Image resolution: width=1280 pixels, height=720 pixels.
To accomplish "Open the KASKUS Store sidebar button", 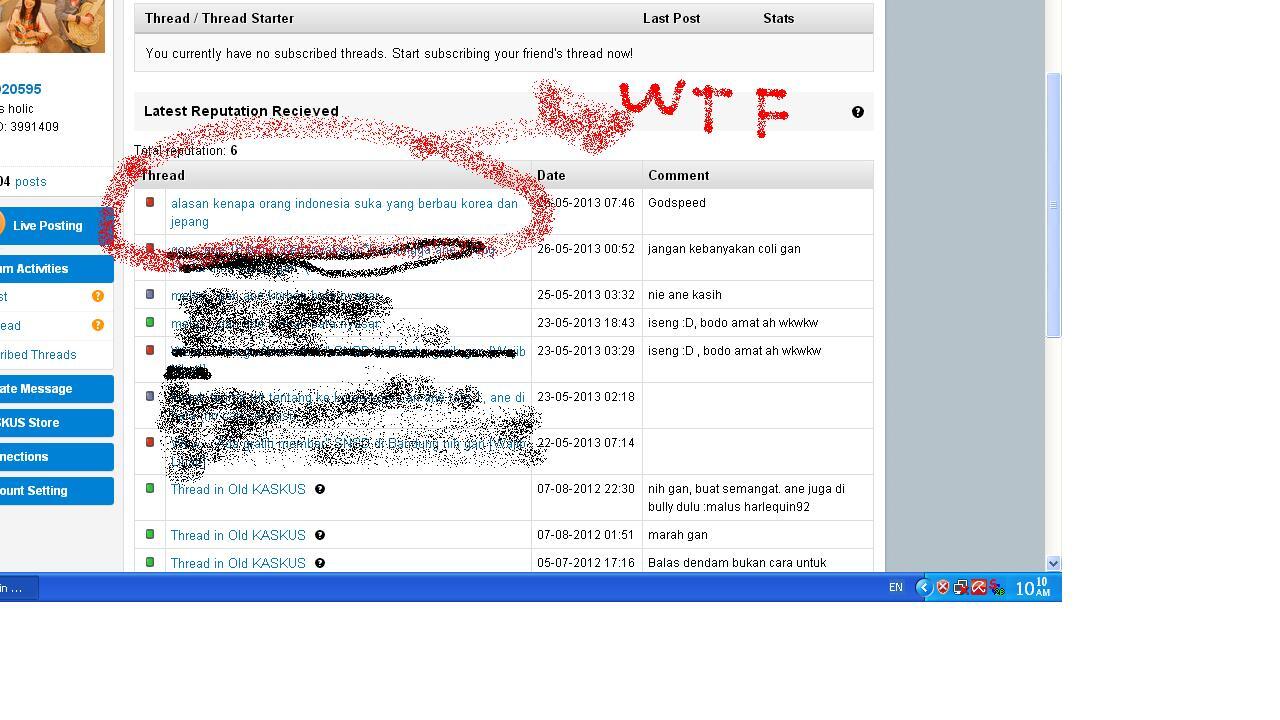I will click(56, 423).
